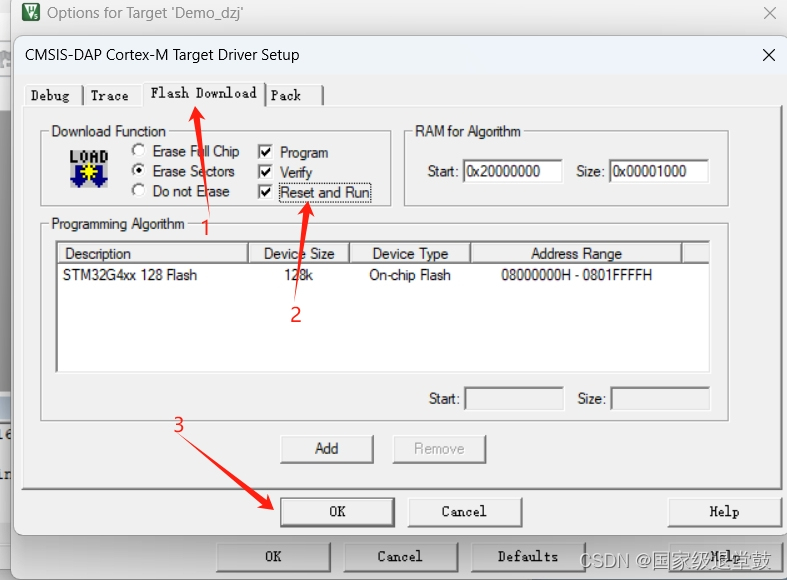Select STM32G4xx 128 Flash algorithm row

[383, 275]
